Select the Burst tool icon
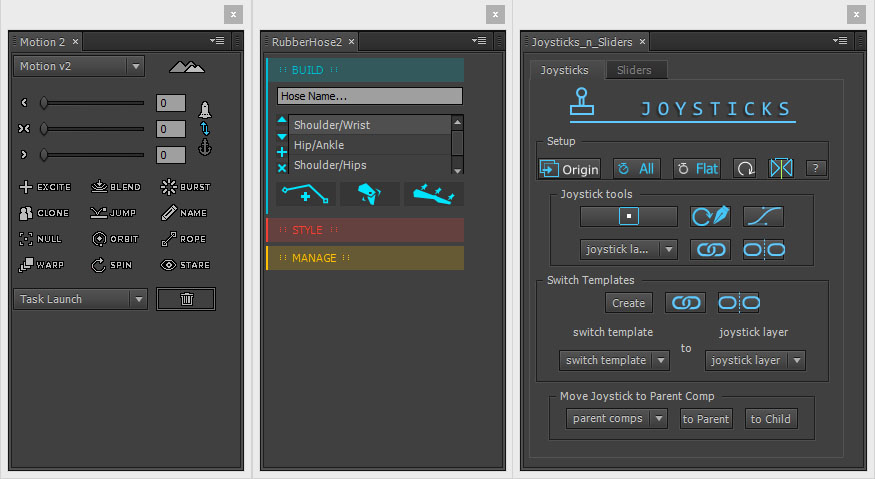 point(185,187)
